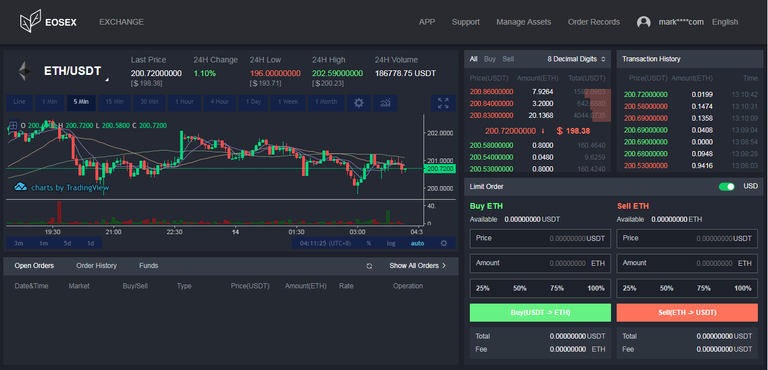Set chart range to 3m
768x370 pixels.
click(19, 243)
